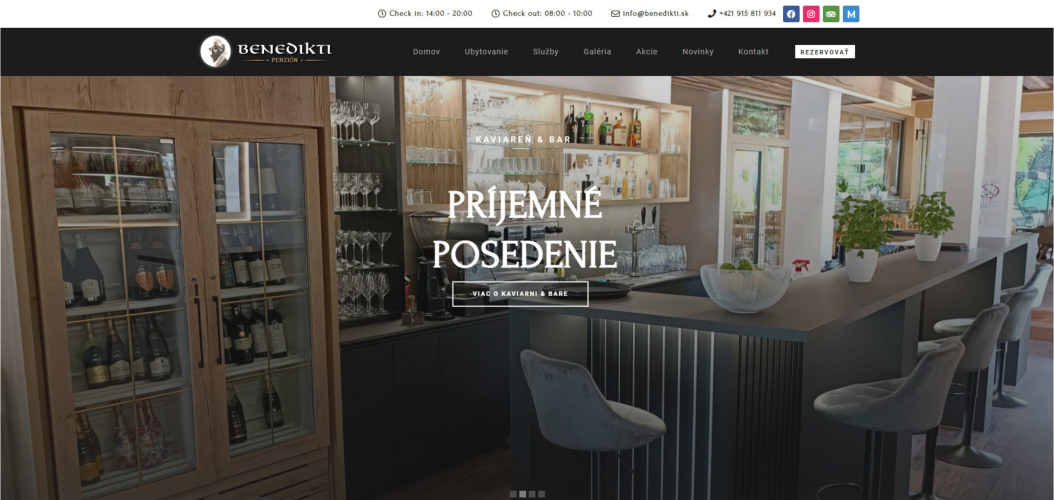Open the Kontakt menu item
The image size is (1054, 500).
pyautogui.click(x=753, y=52)
